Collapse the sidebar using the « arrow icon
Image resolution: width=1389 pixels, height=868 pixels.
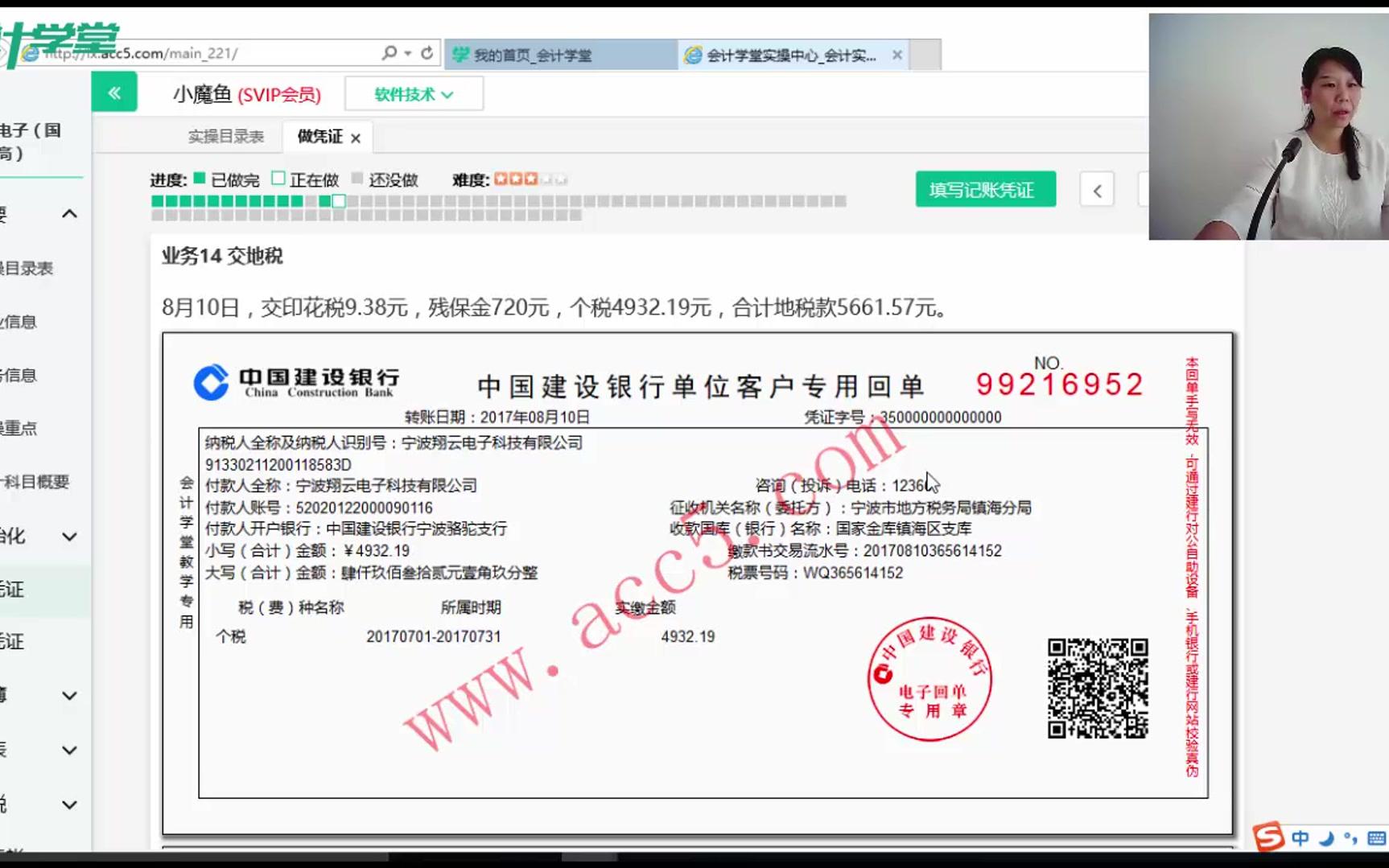point(114,93)
